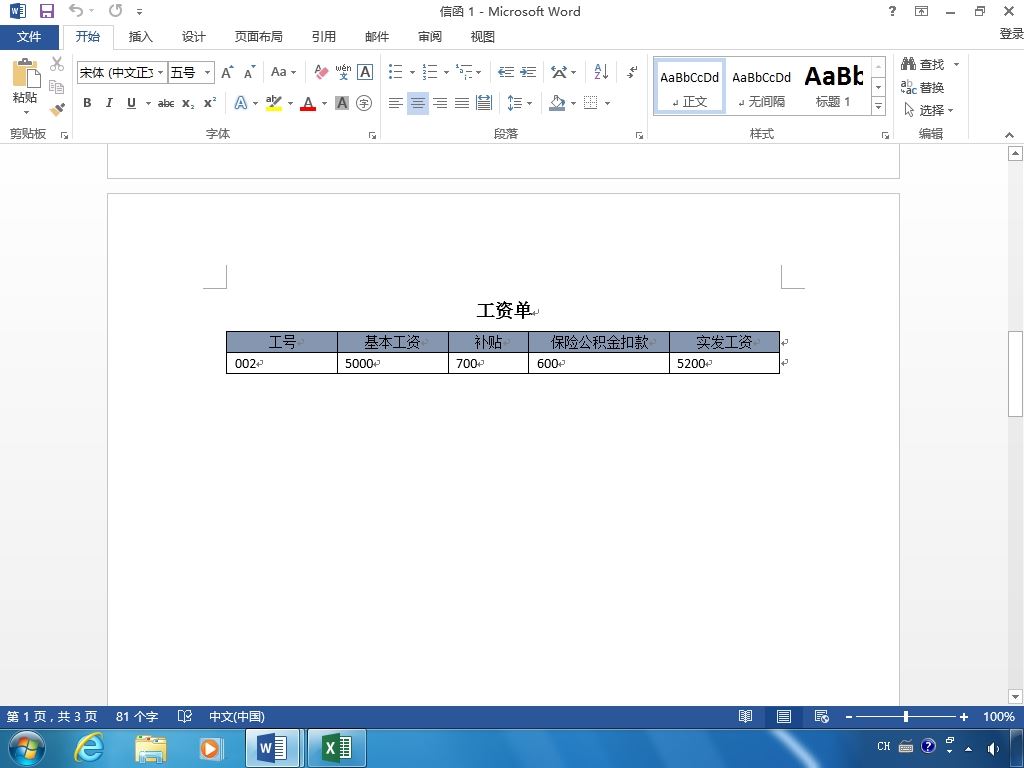The image size is (1024, 768).
Task: Click the Copy icon
Action: coord(57,86)
